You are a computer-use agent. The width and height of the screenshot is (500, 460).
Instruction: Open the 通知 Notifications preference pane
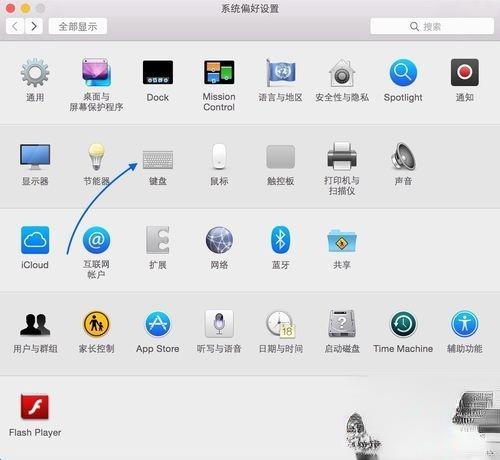464,72
